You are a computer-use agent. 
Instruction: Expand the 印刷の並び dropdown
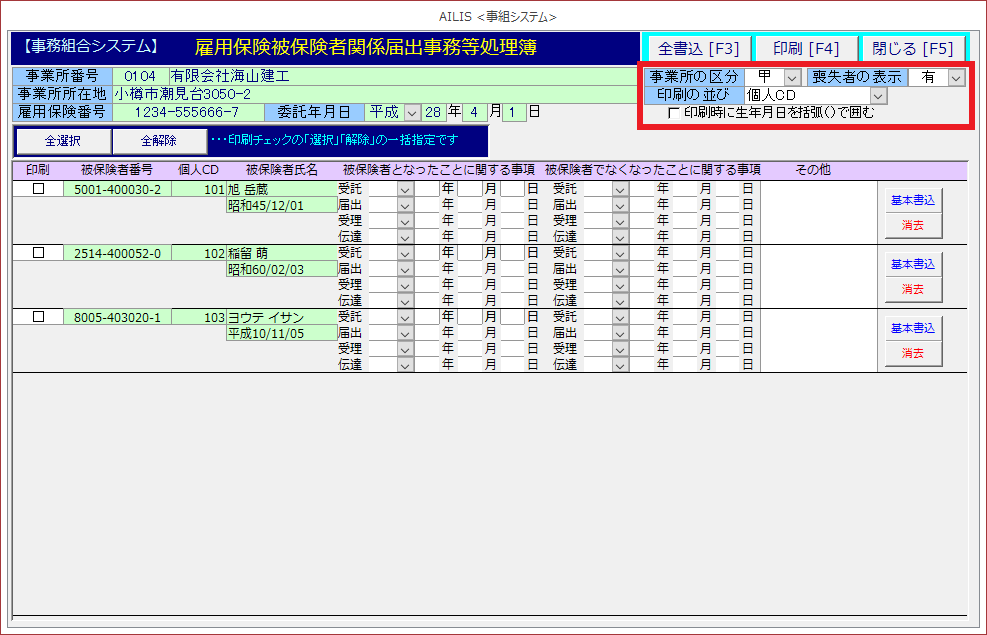click(x=878, y=95)
